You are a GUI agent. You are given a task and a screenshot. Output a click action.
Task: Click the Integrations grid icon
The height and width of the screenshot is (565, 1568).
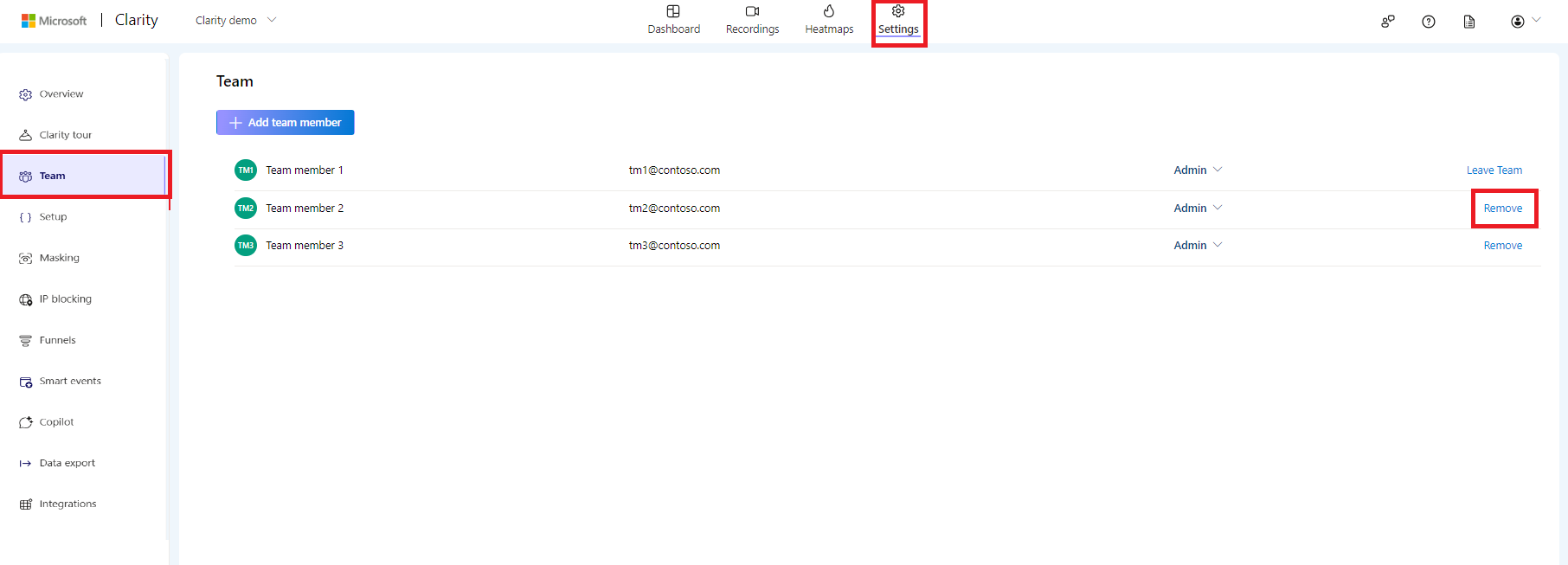tap(26, 504)
